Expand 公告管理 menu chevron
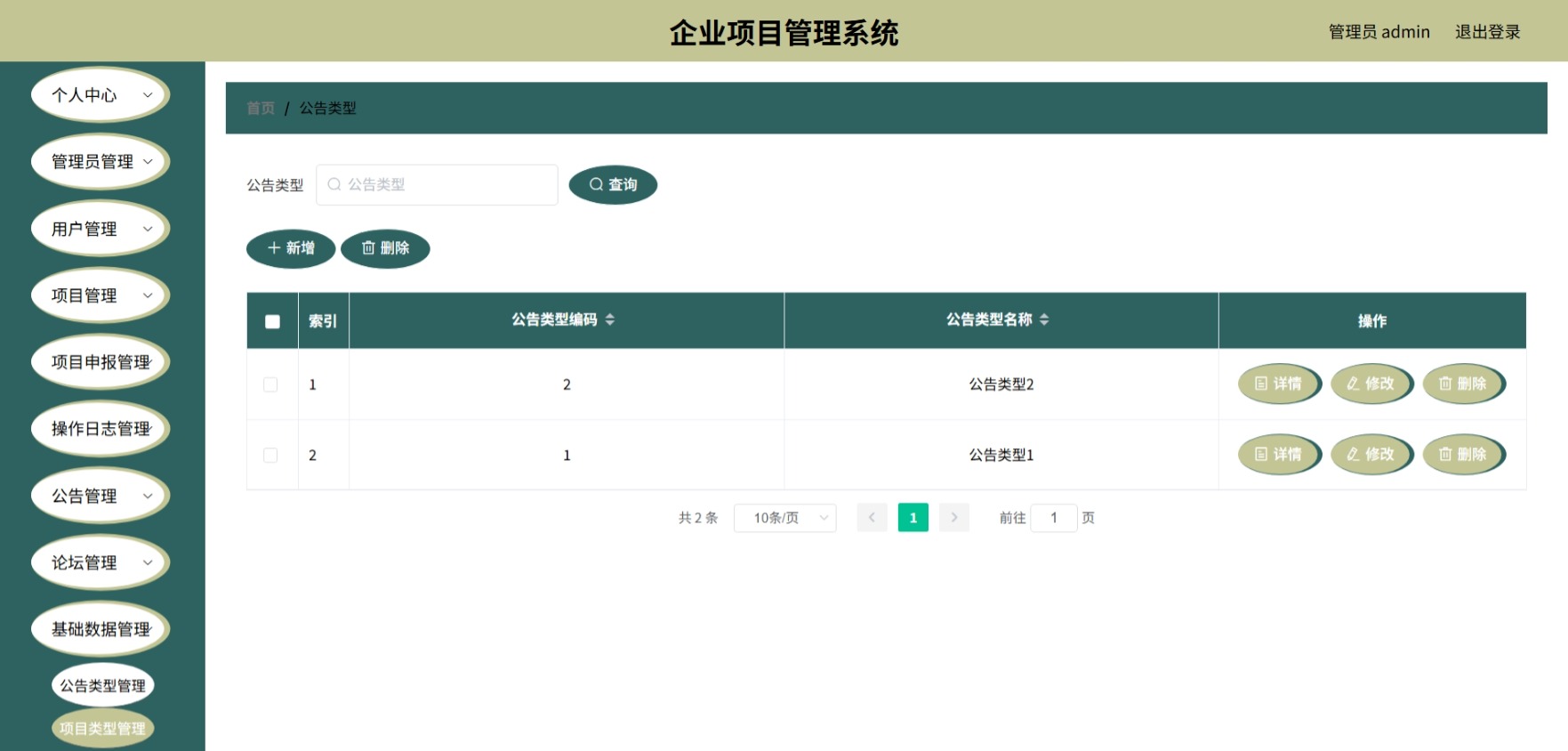 [148, 496]
